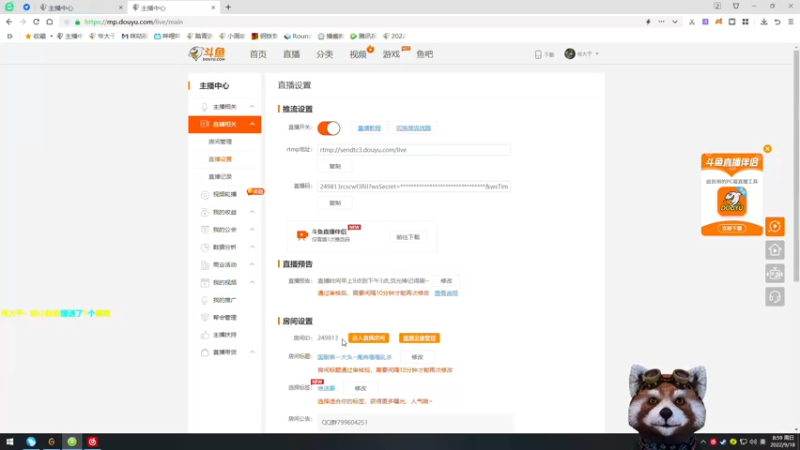The height and width of the screenshot is (450, 800).
Task: Expand the 我的收益 sidebar section
Action: [252, 212]
